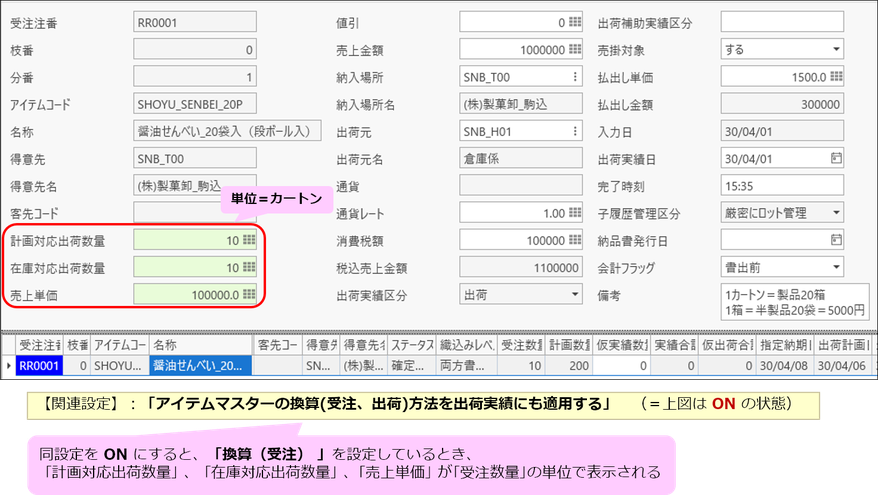Viewport: 878px width, 495px height.
Task: Sort by 受注注番 grid column header
Action: [x=39, y=345]
